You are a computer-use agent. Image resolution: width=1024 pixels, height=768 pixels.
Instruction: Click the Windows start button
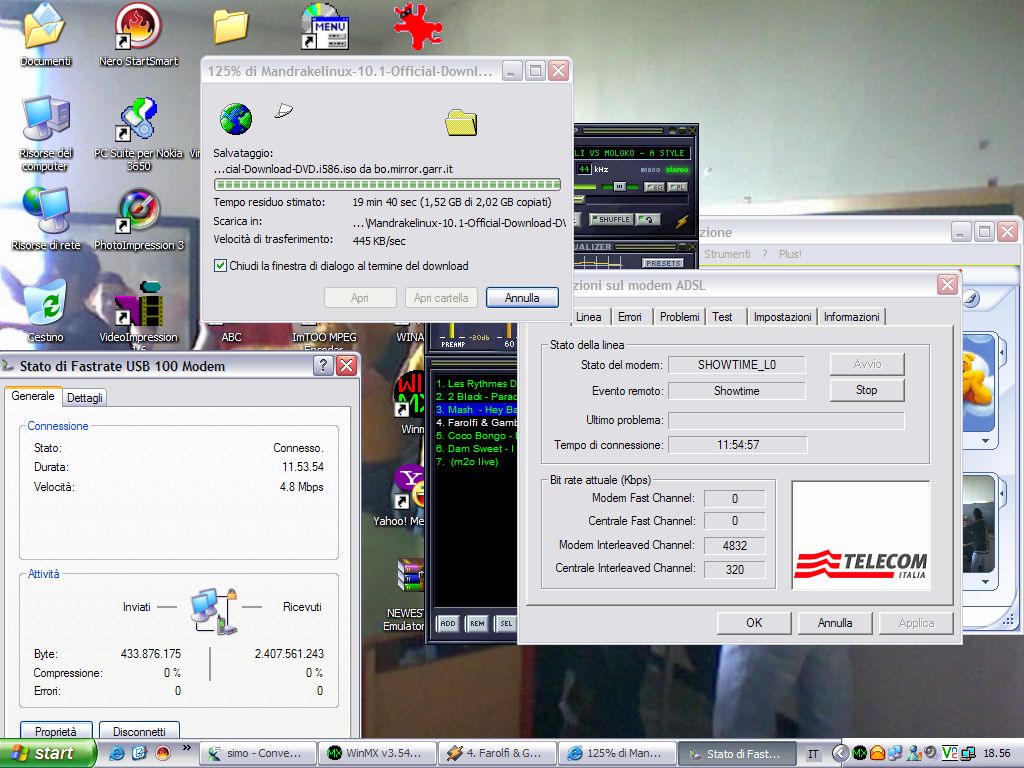coord(47,753)
